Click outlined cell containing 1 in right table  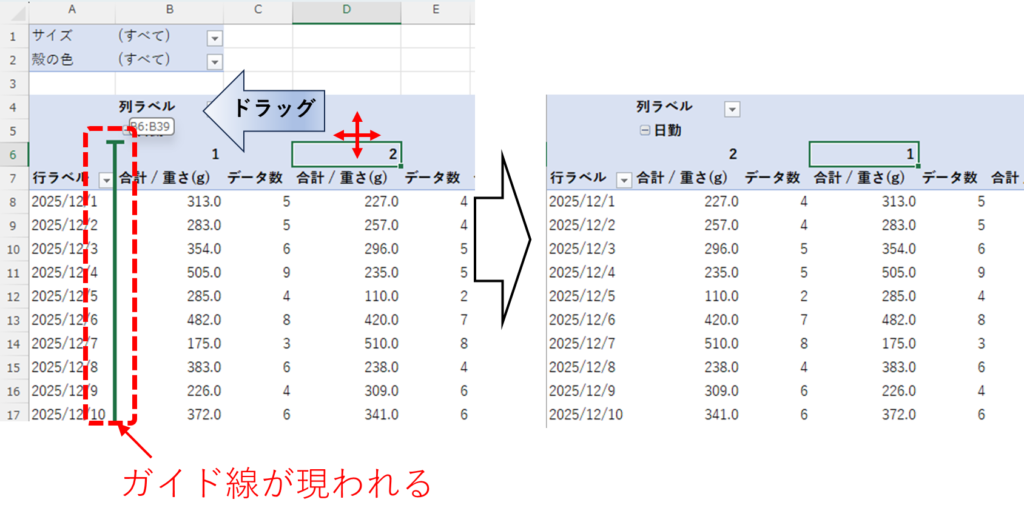[863, 154]
